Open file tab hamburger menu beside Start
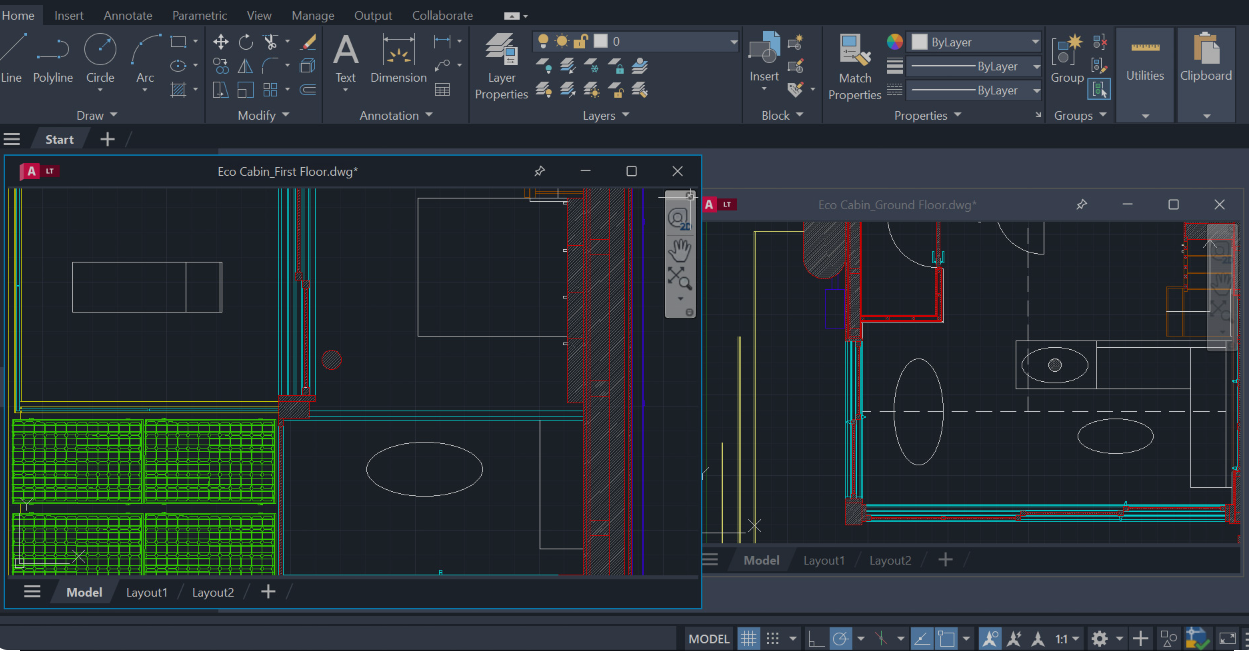Screen dimensions: 1249x651 (12, 139)
